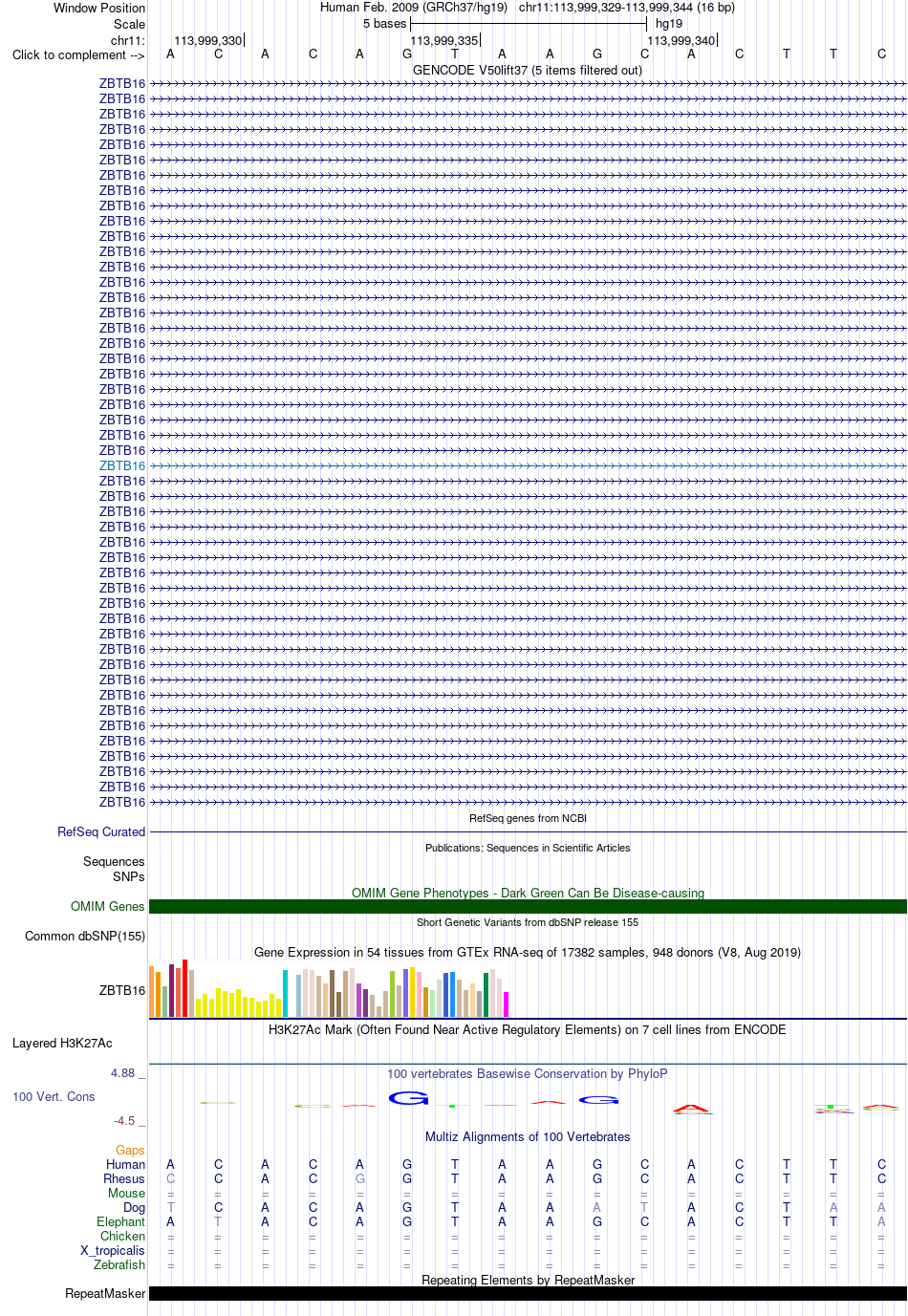This screenshot has height=1316, width=908.
Task: Click the Human Feb. 2009 (GRCh37/hg19) heading
Action: (414, 8)
